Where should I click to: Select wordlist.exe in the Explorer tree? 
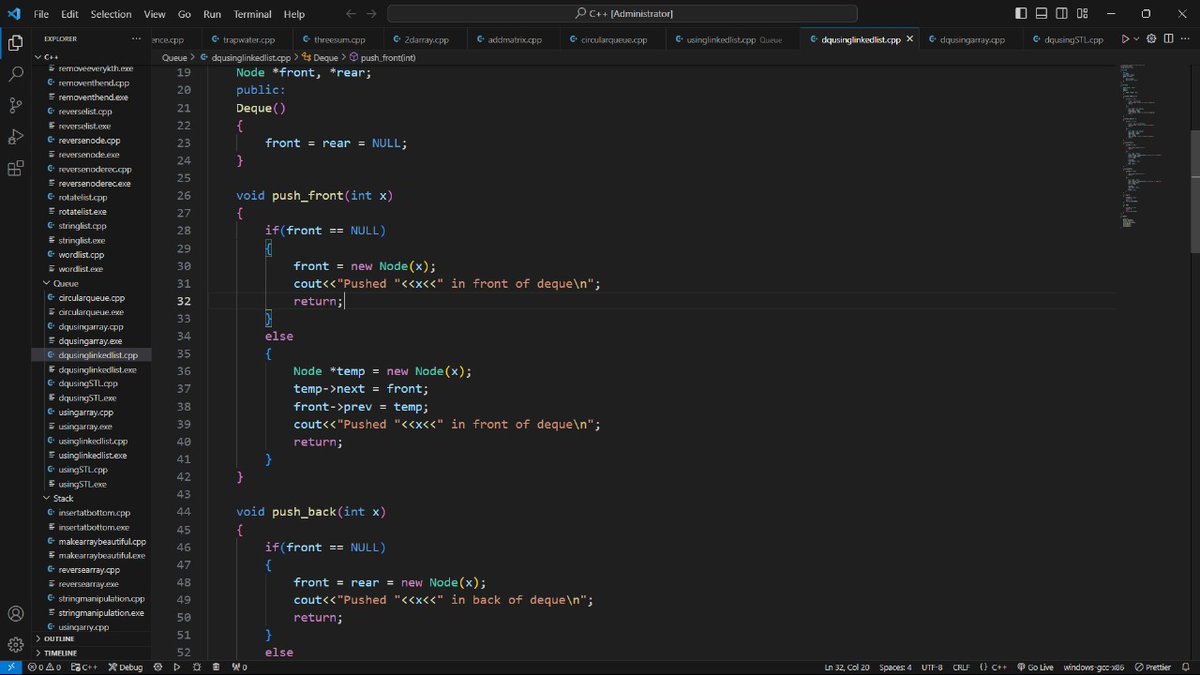tap(91, 269)
